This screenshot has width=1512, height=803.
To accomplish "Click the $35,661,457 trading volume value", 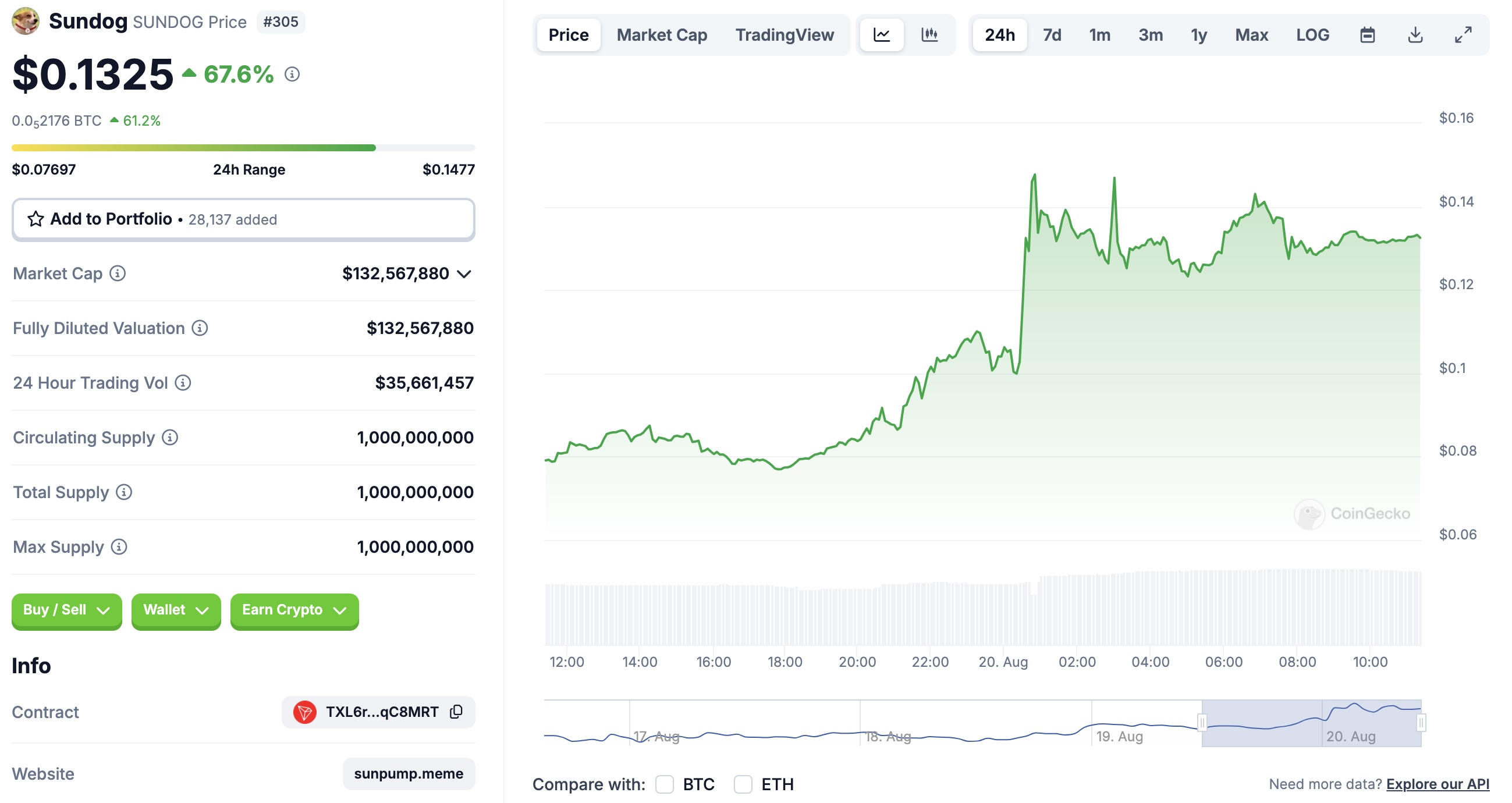I will [x=424, y=383].
